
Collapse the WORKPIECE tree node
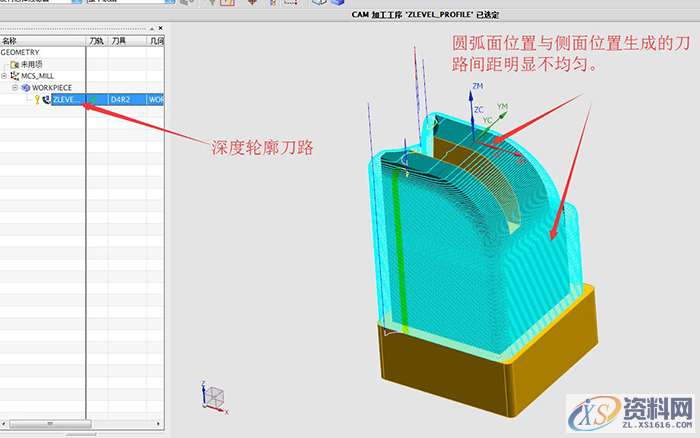[x=15, y=88]
